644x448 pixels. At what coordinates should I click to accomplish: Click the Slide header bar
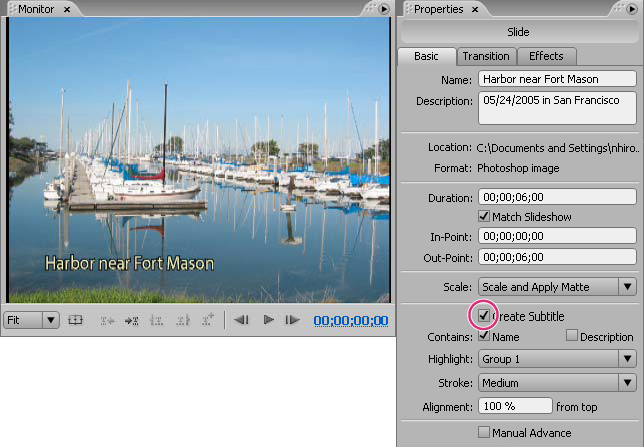[518, 32]
